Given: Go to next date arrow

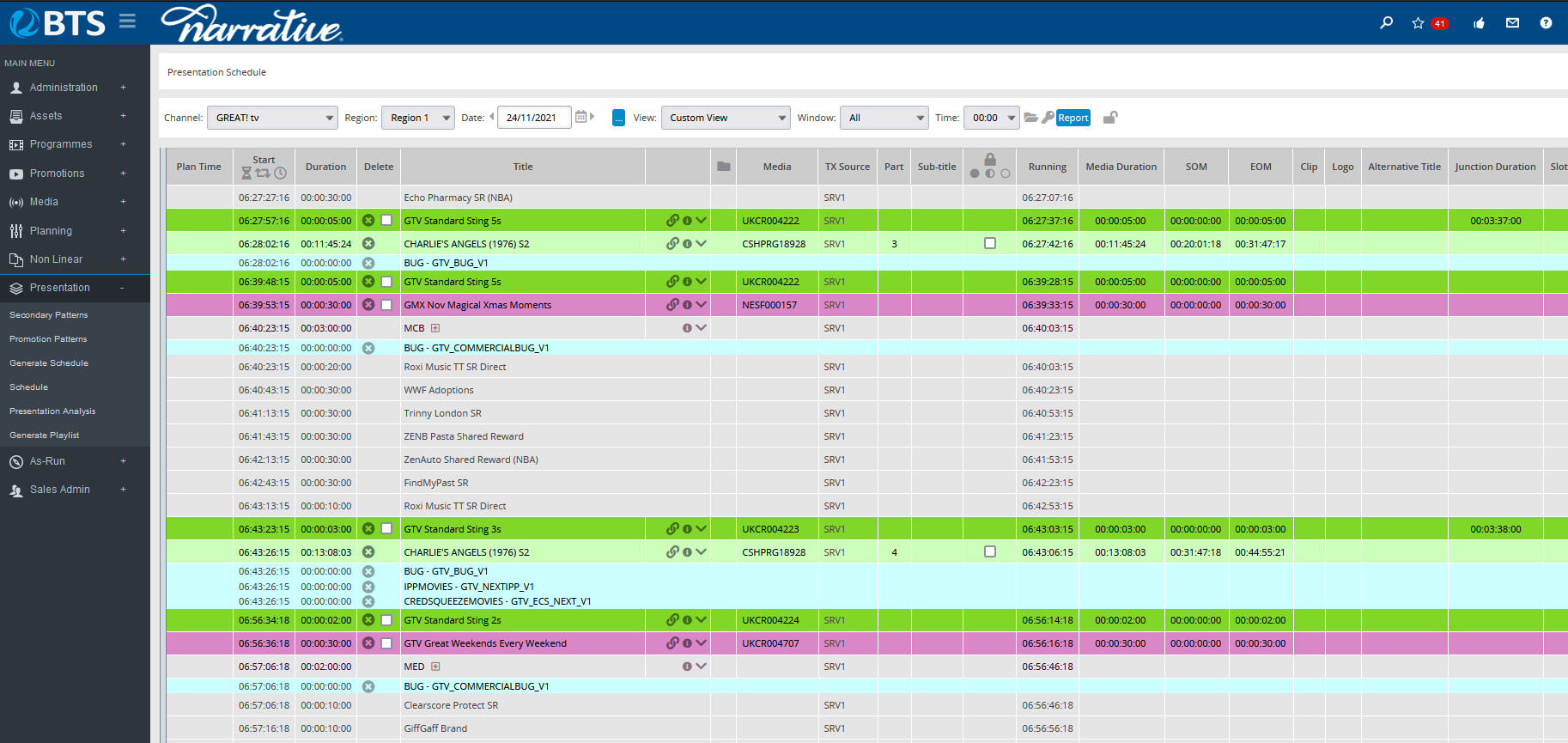Looking at the screenshot, I should (x=592, y=117).
